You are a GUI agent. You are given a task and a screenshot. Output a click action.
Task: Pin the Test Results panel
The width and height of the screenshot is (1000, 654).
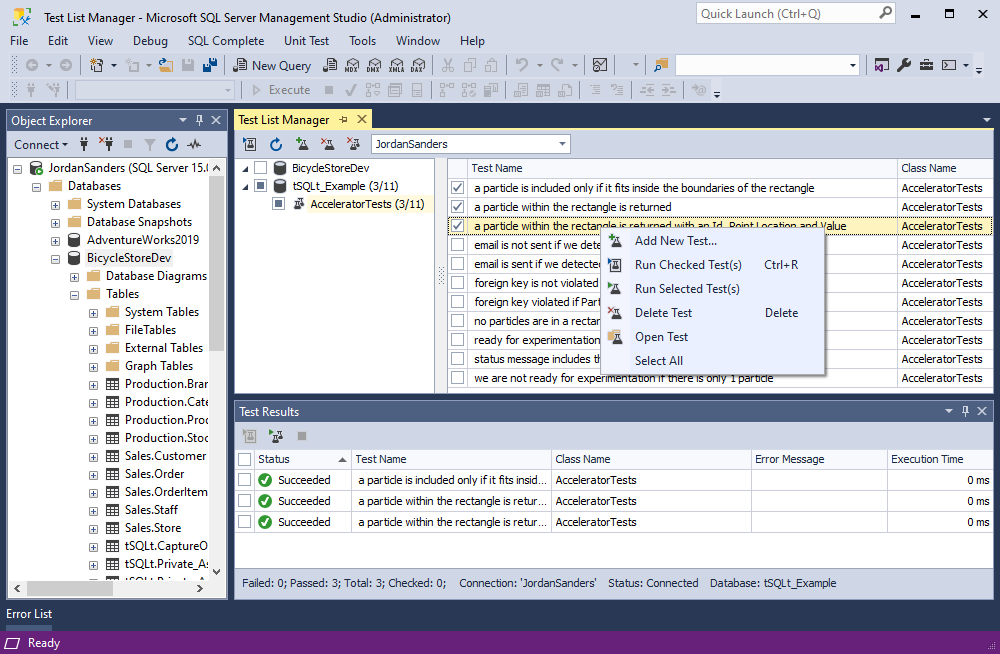(x=965, y=412)
